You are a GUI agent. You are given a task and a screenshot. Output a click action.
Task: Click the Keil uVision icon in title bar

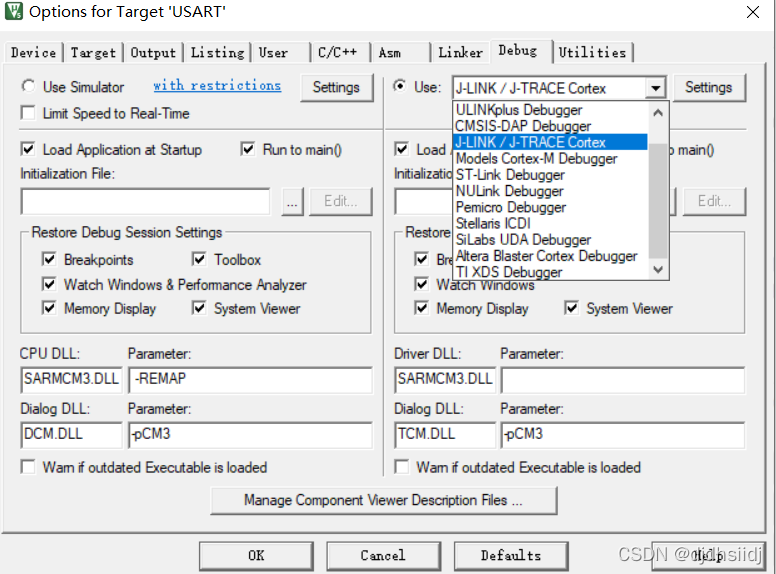13,11
